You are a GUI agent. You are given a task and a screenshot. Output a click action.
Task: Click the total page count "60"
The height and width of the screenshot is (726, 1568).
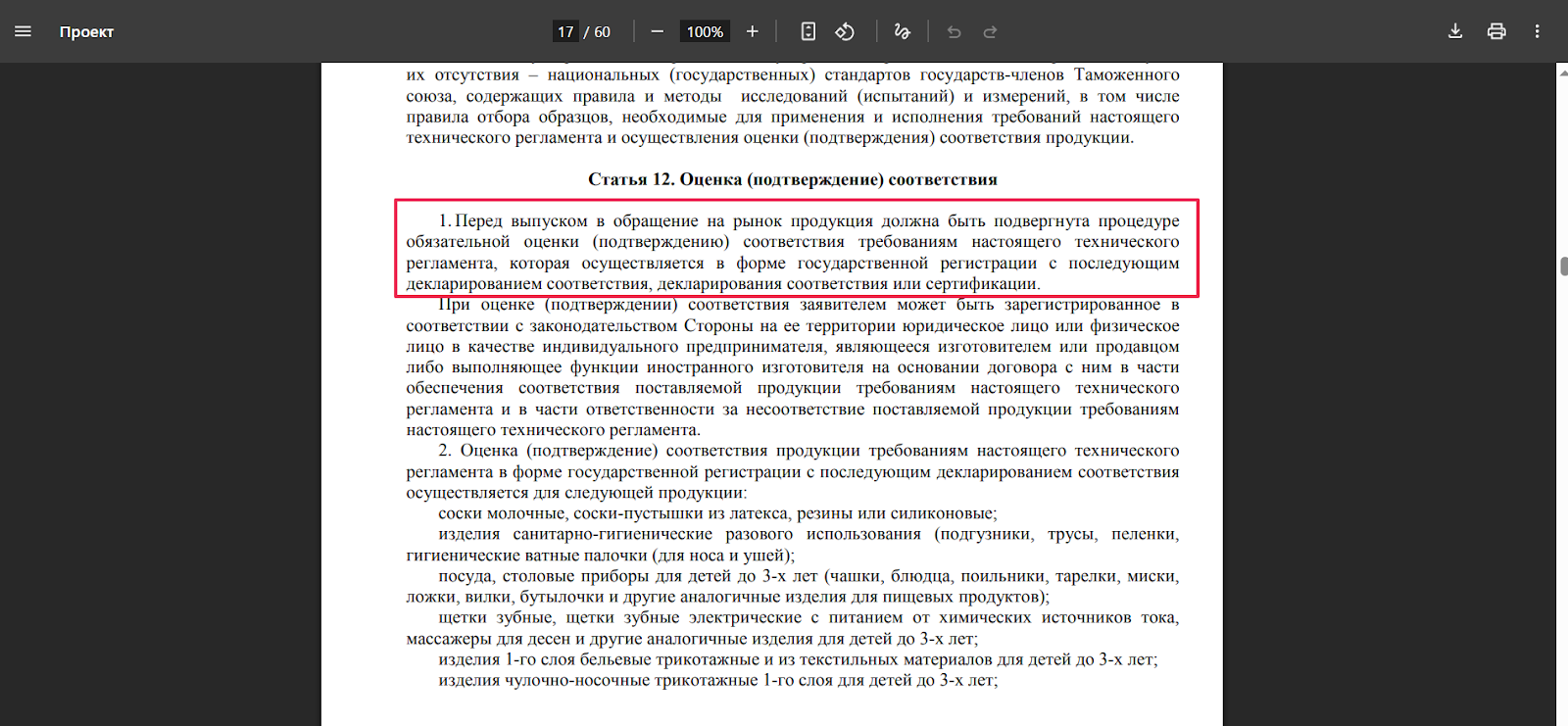pos(602,31)
